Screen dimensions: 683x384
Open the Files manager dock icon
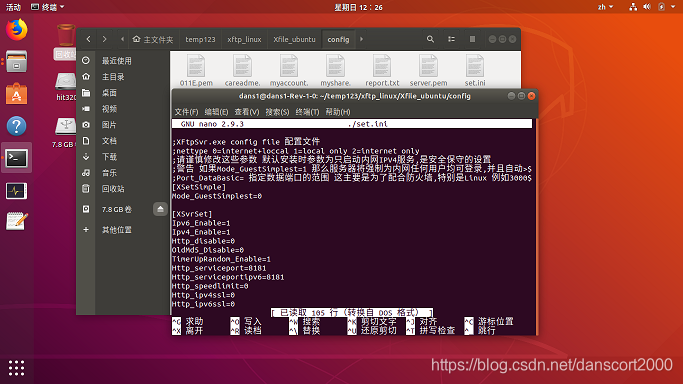17,61
